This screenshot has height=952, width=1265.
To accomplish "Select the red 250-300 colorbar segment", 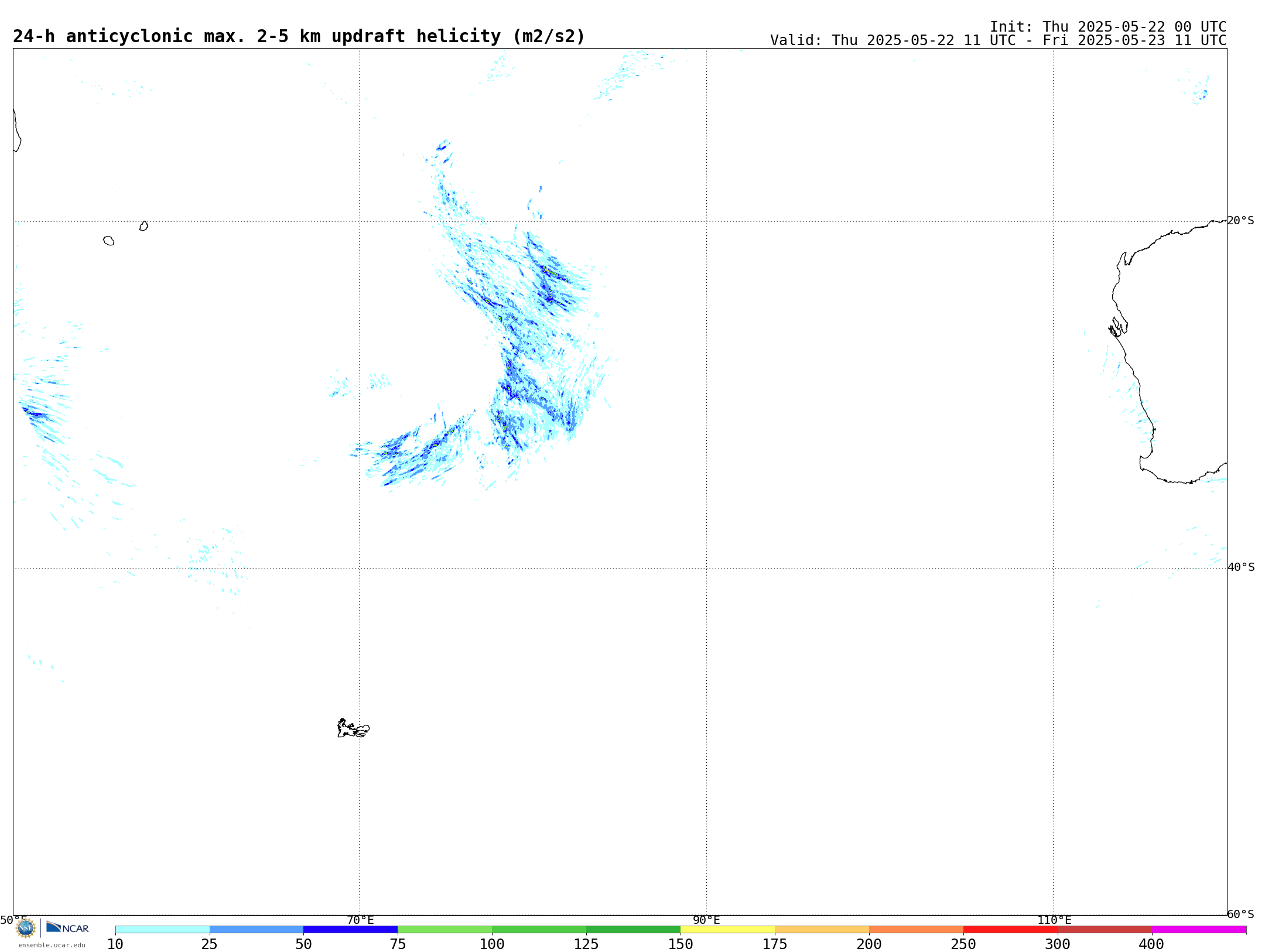I will pos(1011,930).
